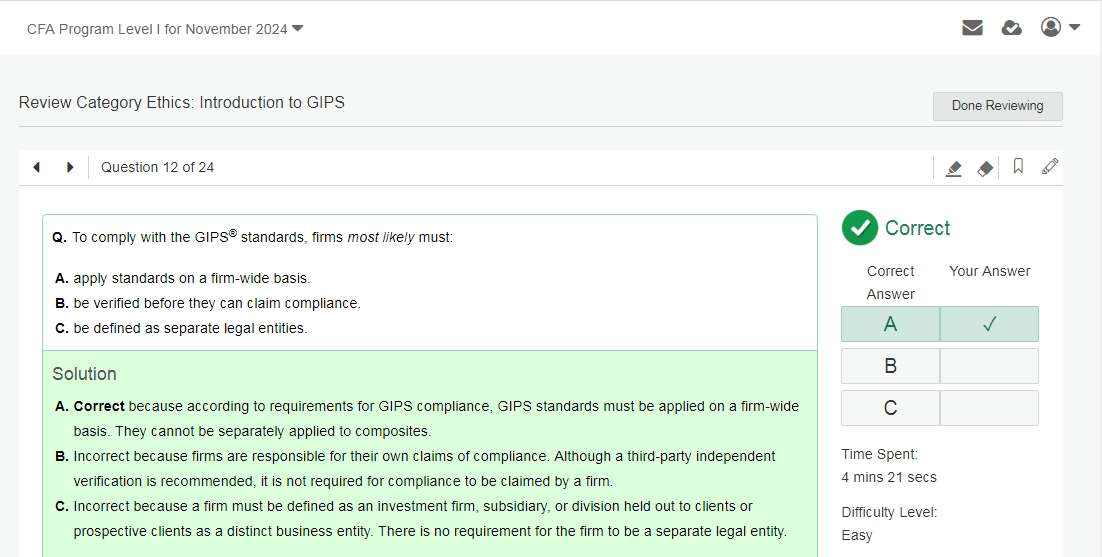Viewport: 1102px width, 557px height.
Task: Select option C separate legal entities
Action: click(x=189, y=328)
